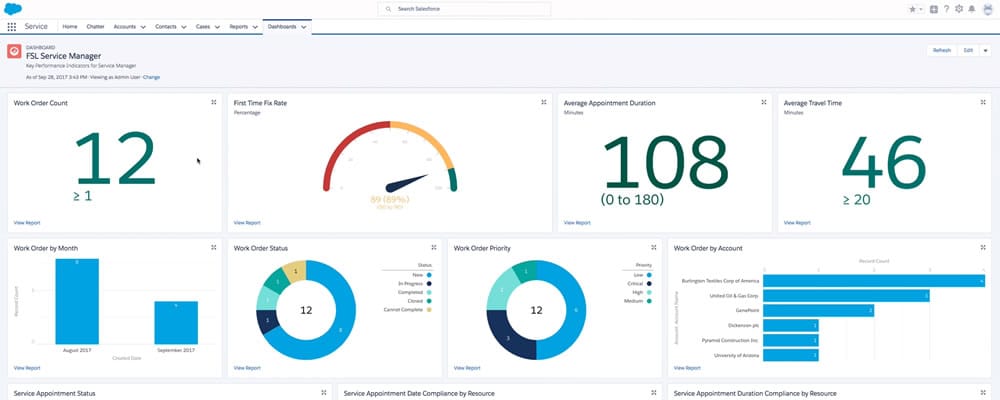1000x400 pixels.
Task: Click the 'Service' app name label
Action: coord(36,27)
